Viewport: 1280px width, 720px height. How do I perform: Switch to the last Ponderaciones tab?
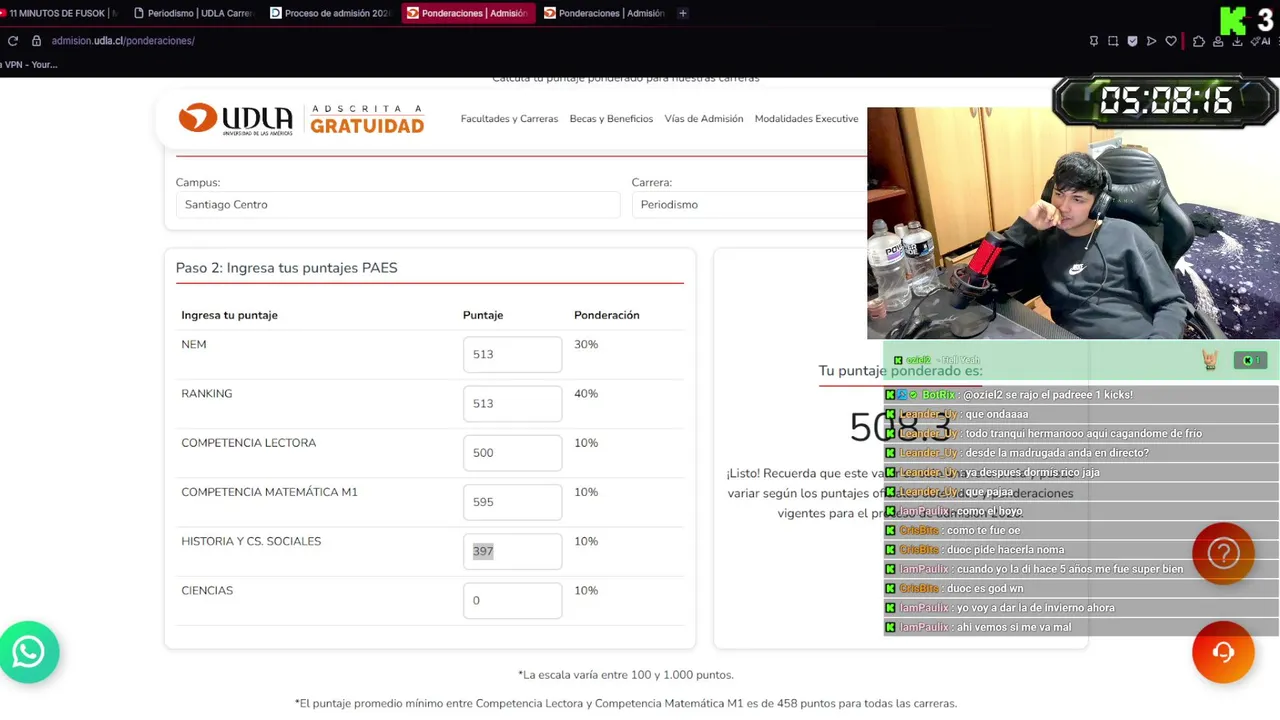coord(604,13)
